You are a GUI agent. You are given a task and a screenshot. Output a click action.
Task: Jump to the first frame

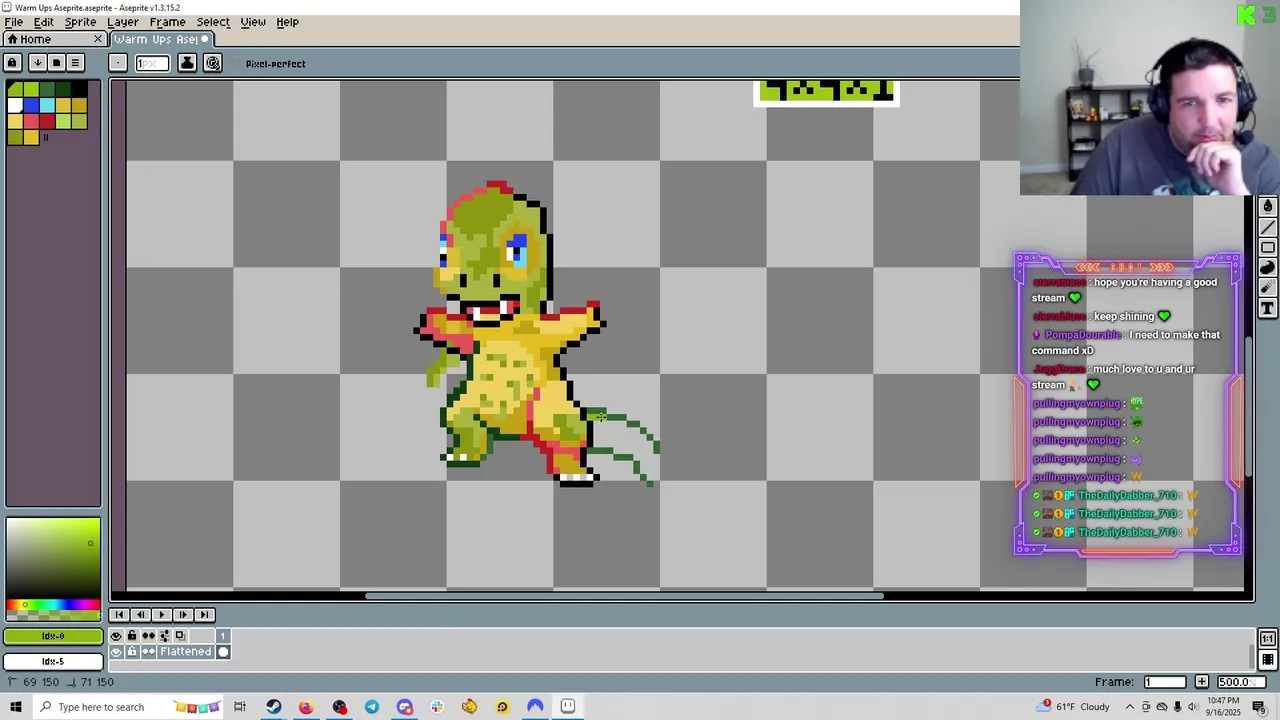[119, 615]
